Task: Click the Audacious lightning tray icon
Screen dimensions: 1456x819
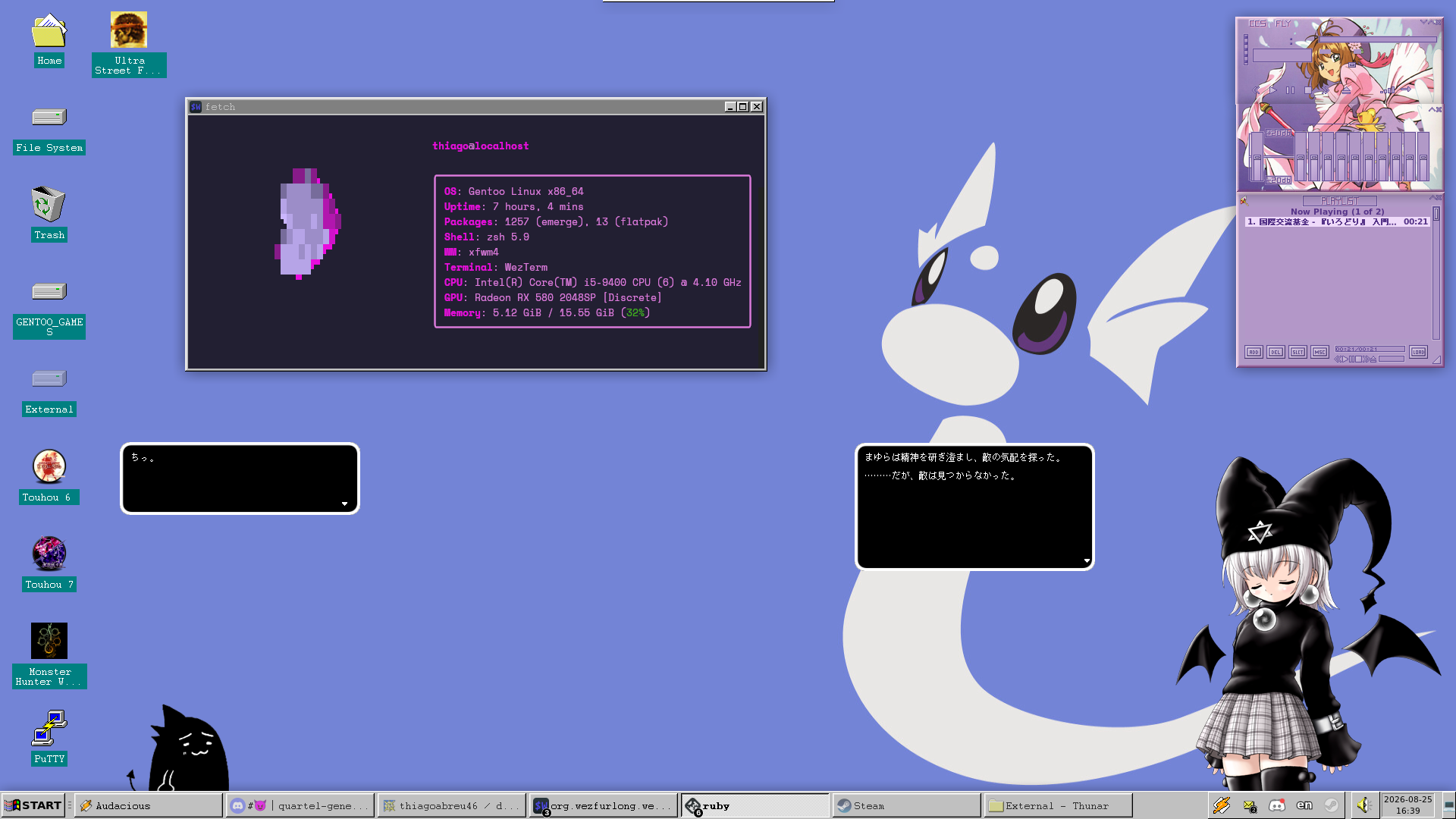Action: point(1221,805)
